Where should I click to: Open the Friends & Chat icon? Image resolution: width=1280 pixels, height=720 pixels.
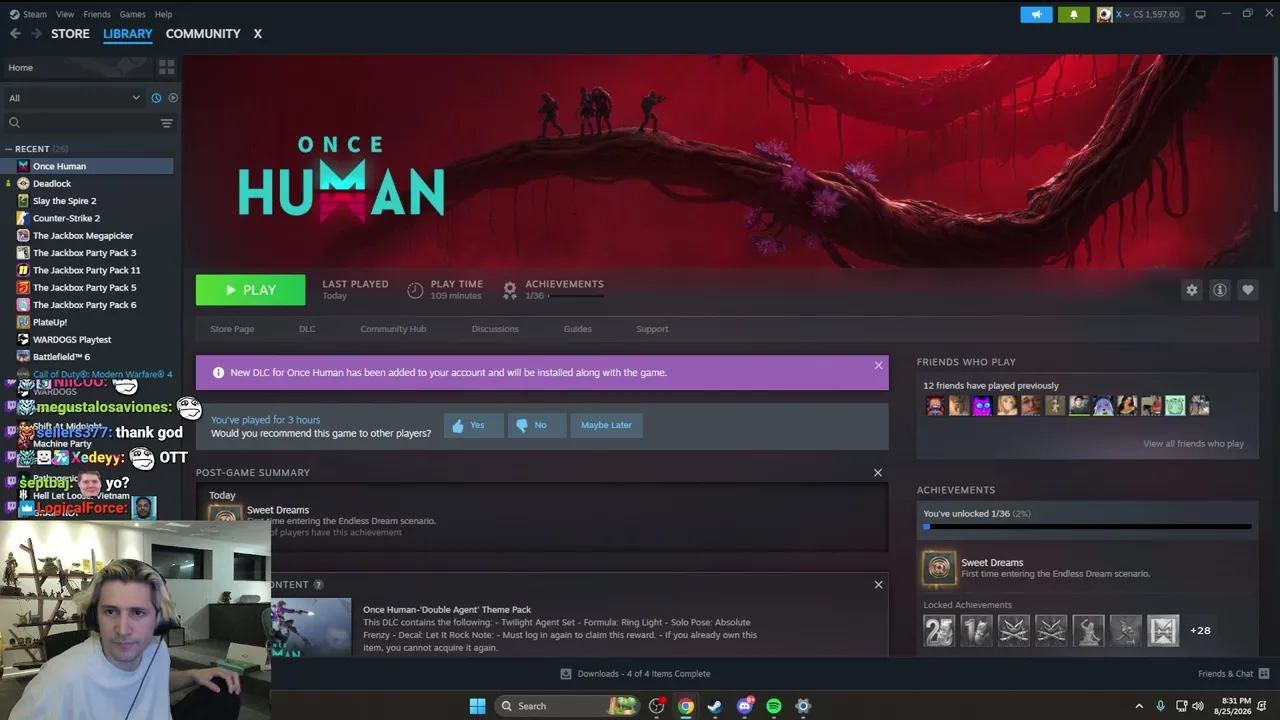click(x=1264, y=674)
